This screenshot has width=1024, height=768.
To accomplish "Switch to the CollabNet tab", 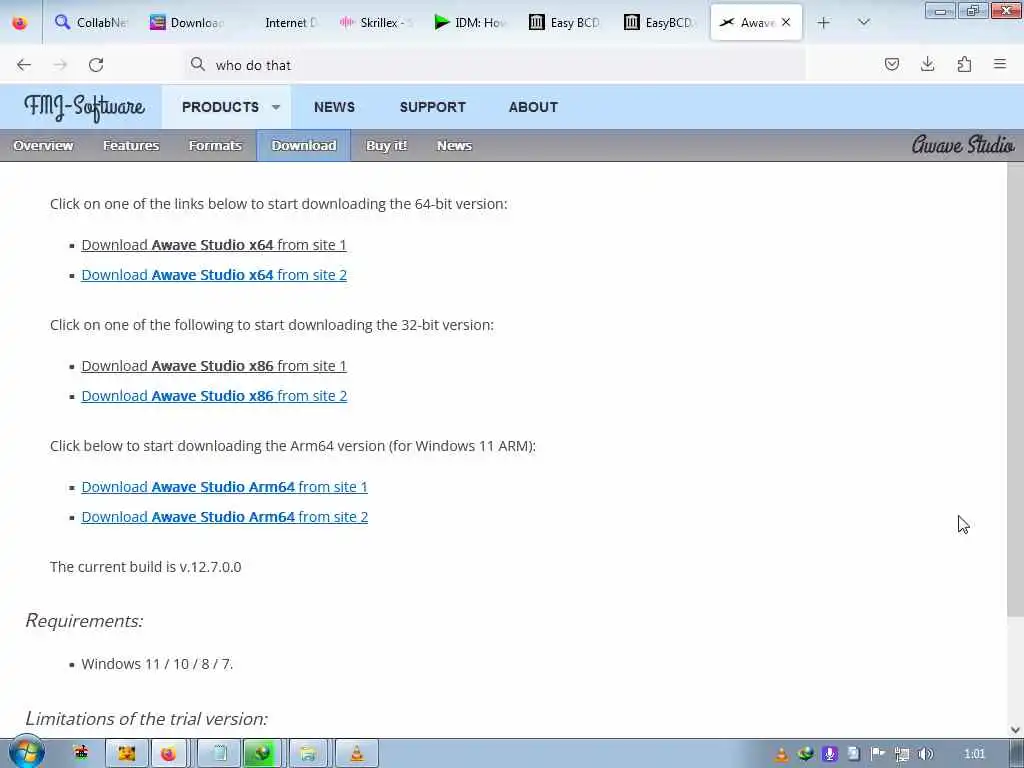I will click(x=91, y=22).
